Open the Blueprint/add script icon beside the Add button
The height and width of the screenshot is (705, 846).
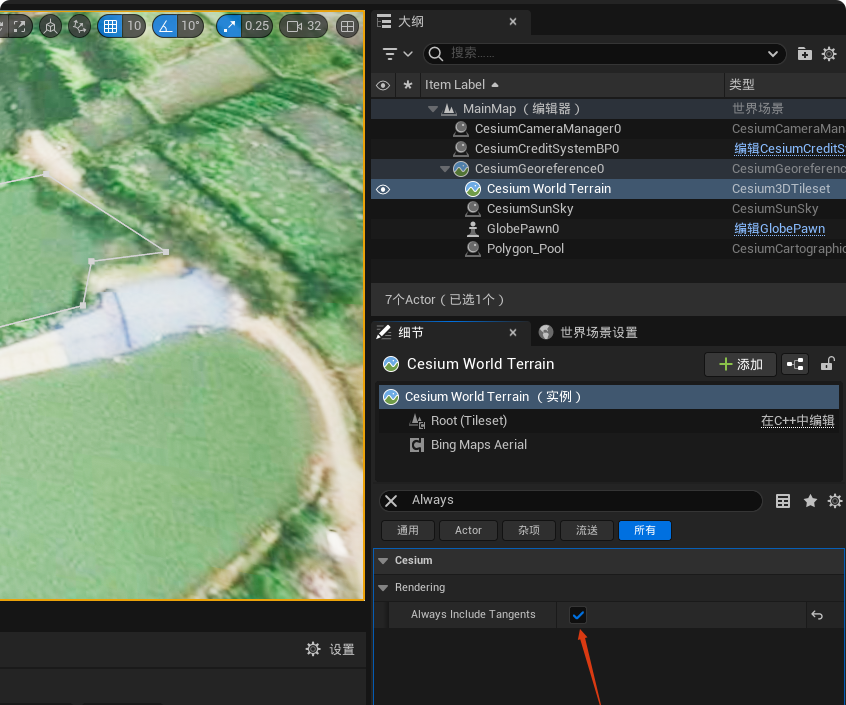(x=795, y=364)
